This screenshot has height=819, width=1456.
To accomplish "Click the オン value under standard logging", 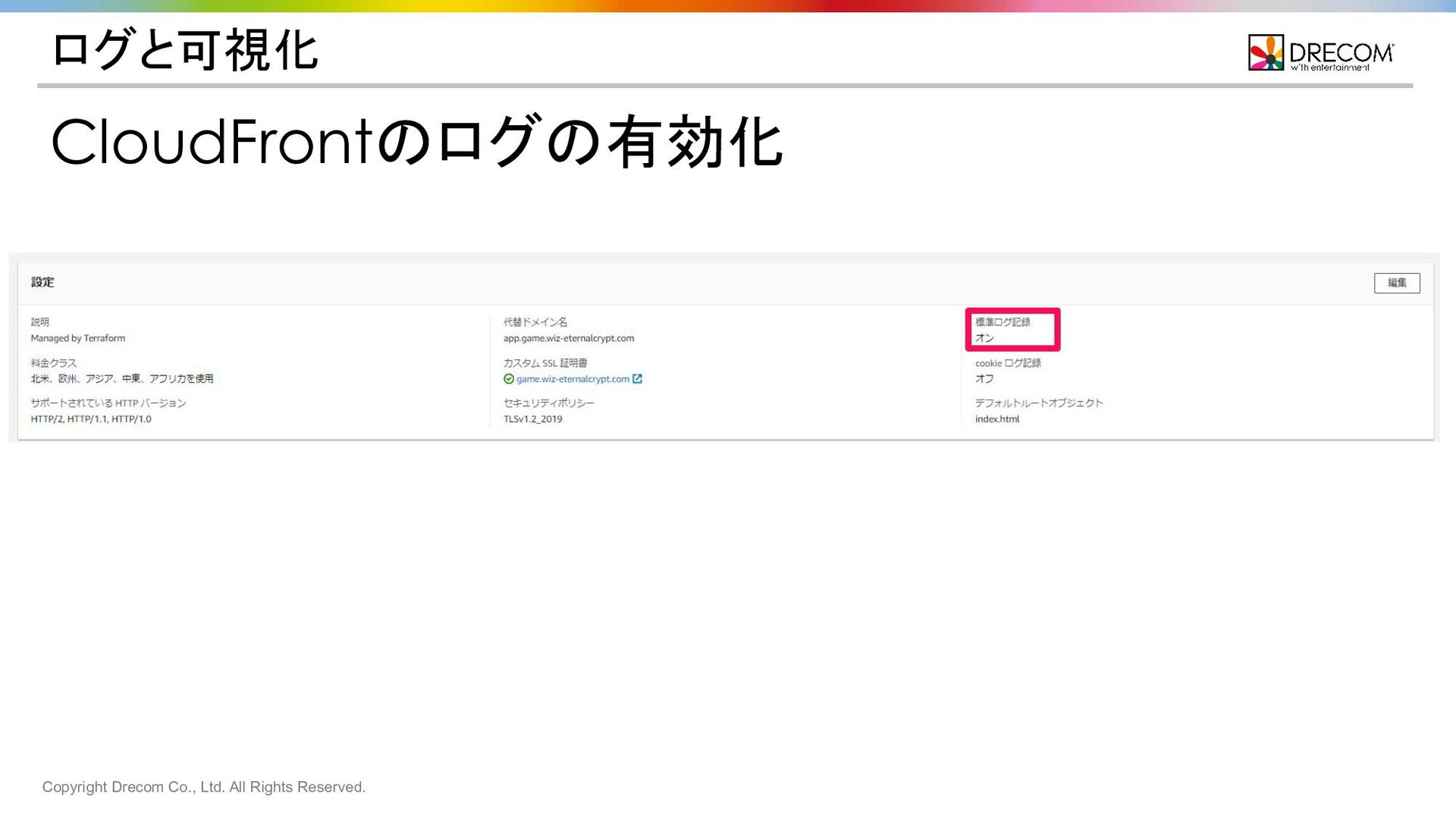I will [984, 338].
